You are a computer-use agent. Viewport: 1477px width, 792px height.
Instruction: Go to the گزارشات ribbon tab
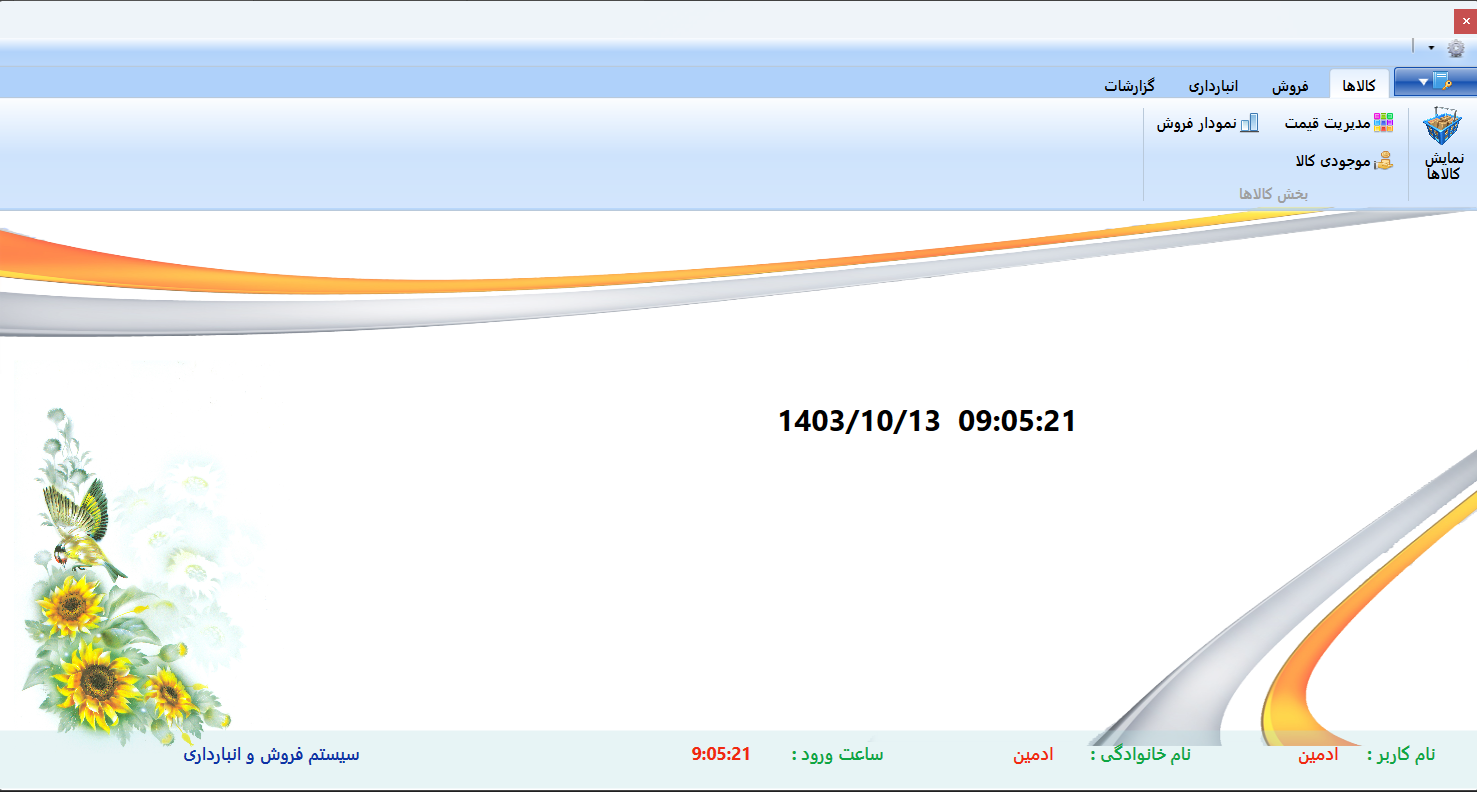point(1130,86)
